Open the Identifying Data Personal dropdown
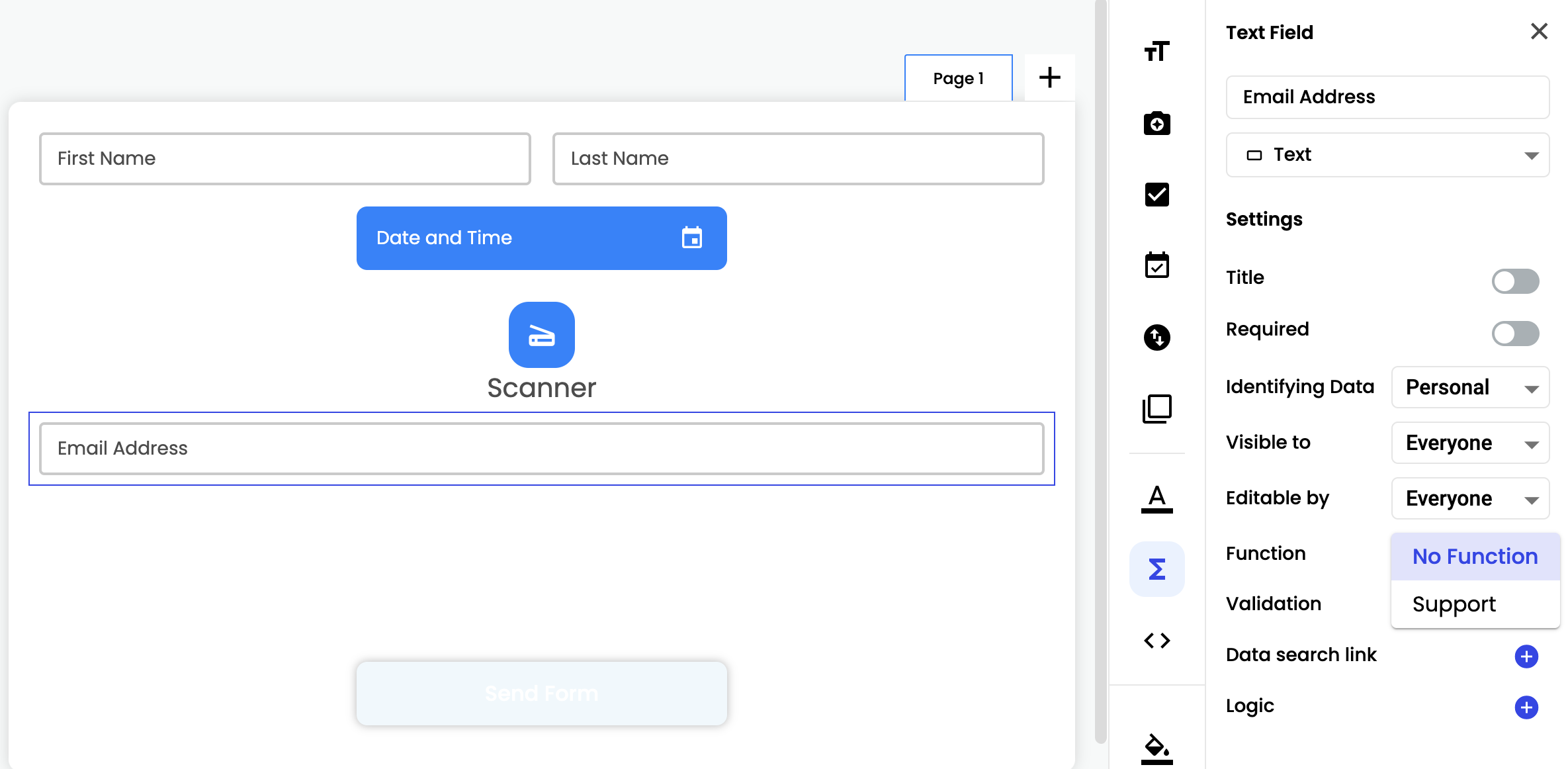The width and height of the screenshot is (1568, 769). pyautogui.click(x=1470, y=387)
